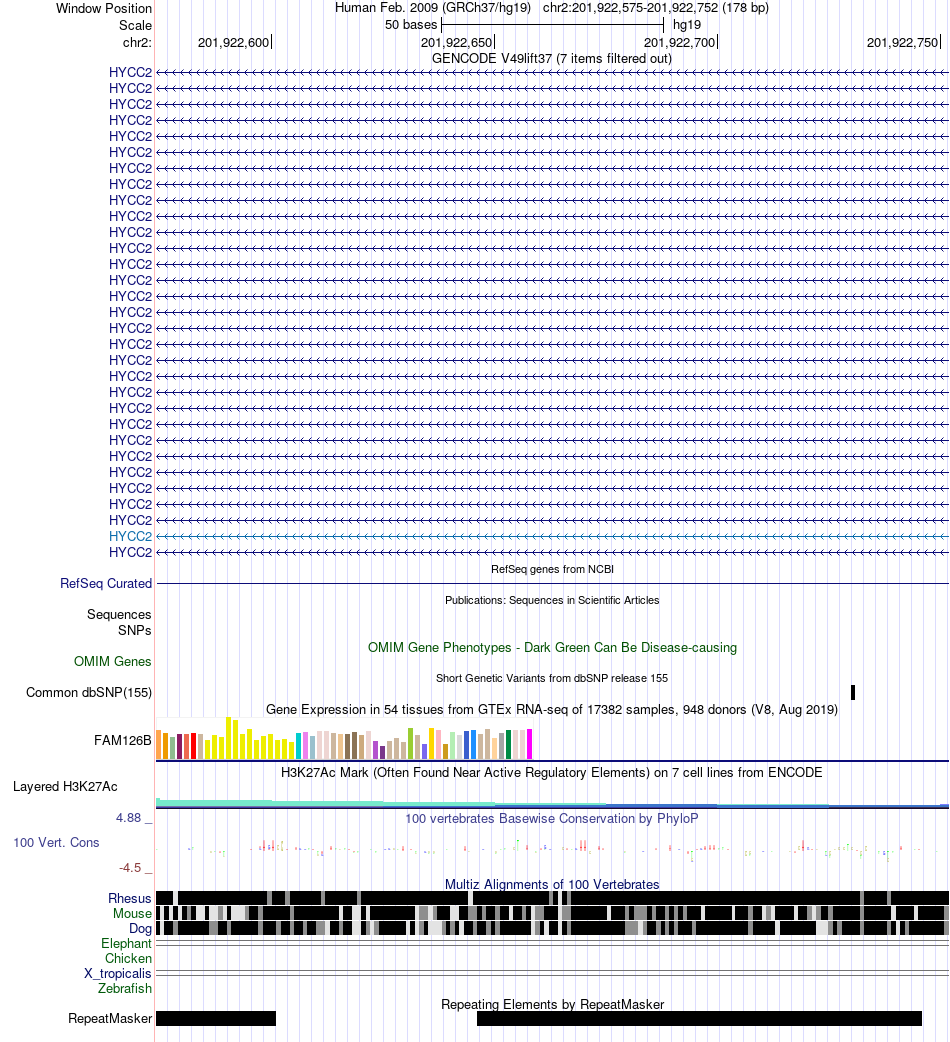The image size is (950, 1042).
Task: Click the hg19 label beside the scale bar
Action: (x=687, y=25)
